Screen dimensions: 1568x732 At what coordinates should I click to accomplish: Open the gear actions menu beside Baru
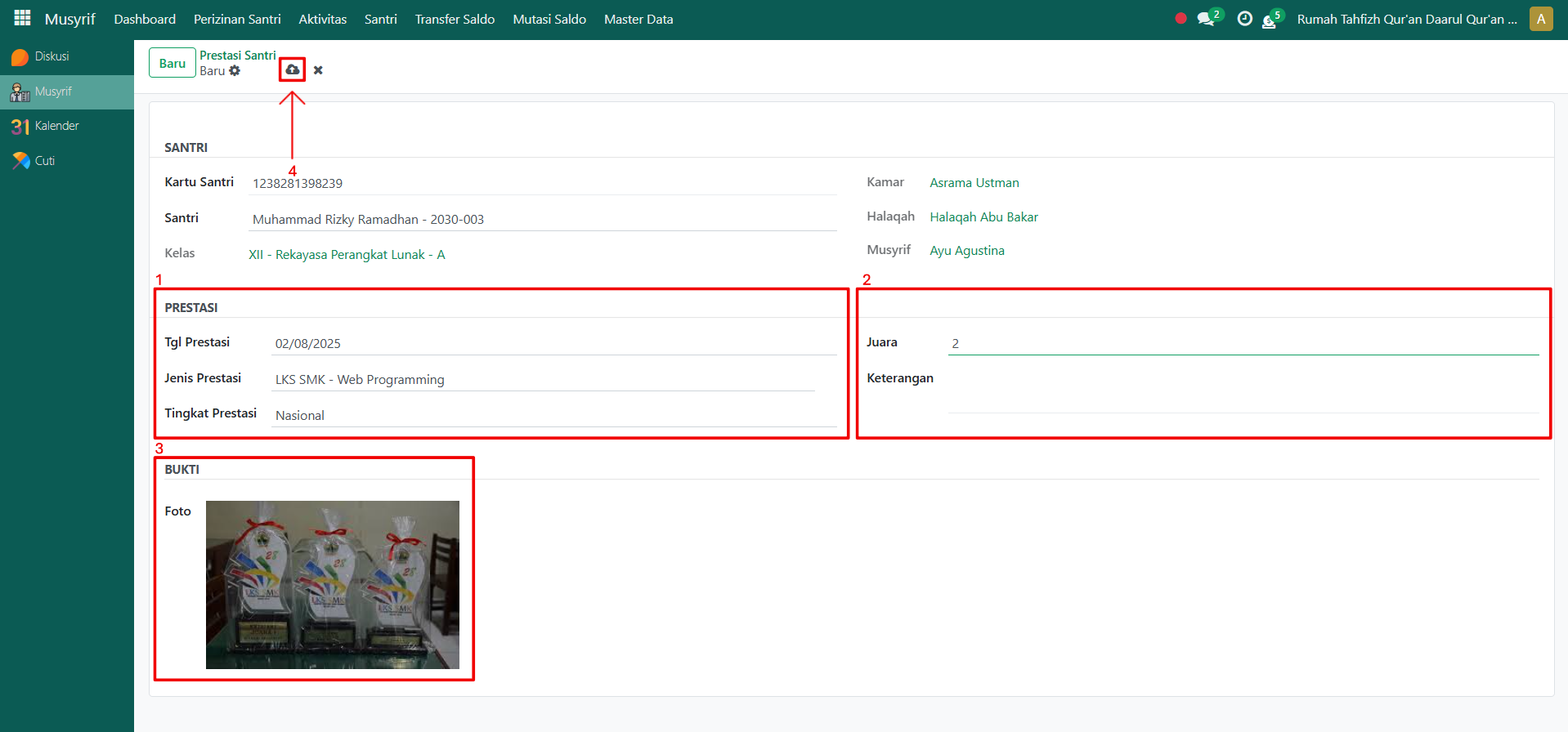pos(235,71)
